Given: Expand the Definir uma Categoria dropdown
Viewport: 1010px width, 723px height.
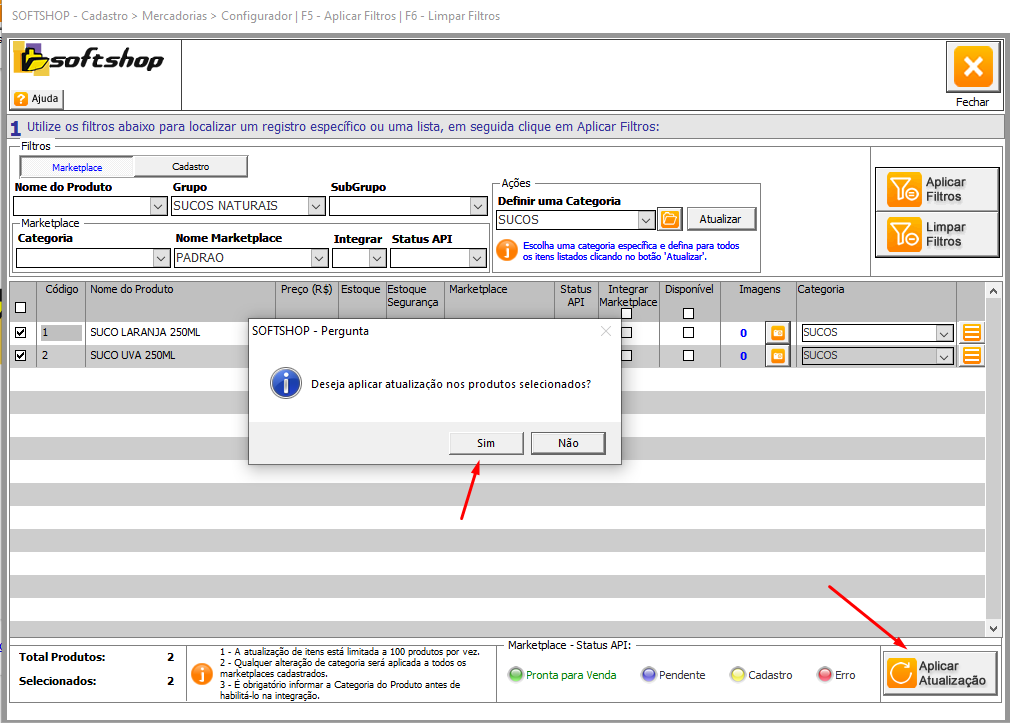Looking at the screenshot, I should click(x=646, y=219).
